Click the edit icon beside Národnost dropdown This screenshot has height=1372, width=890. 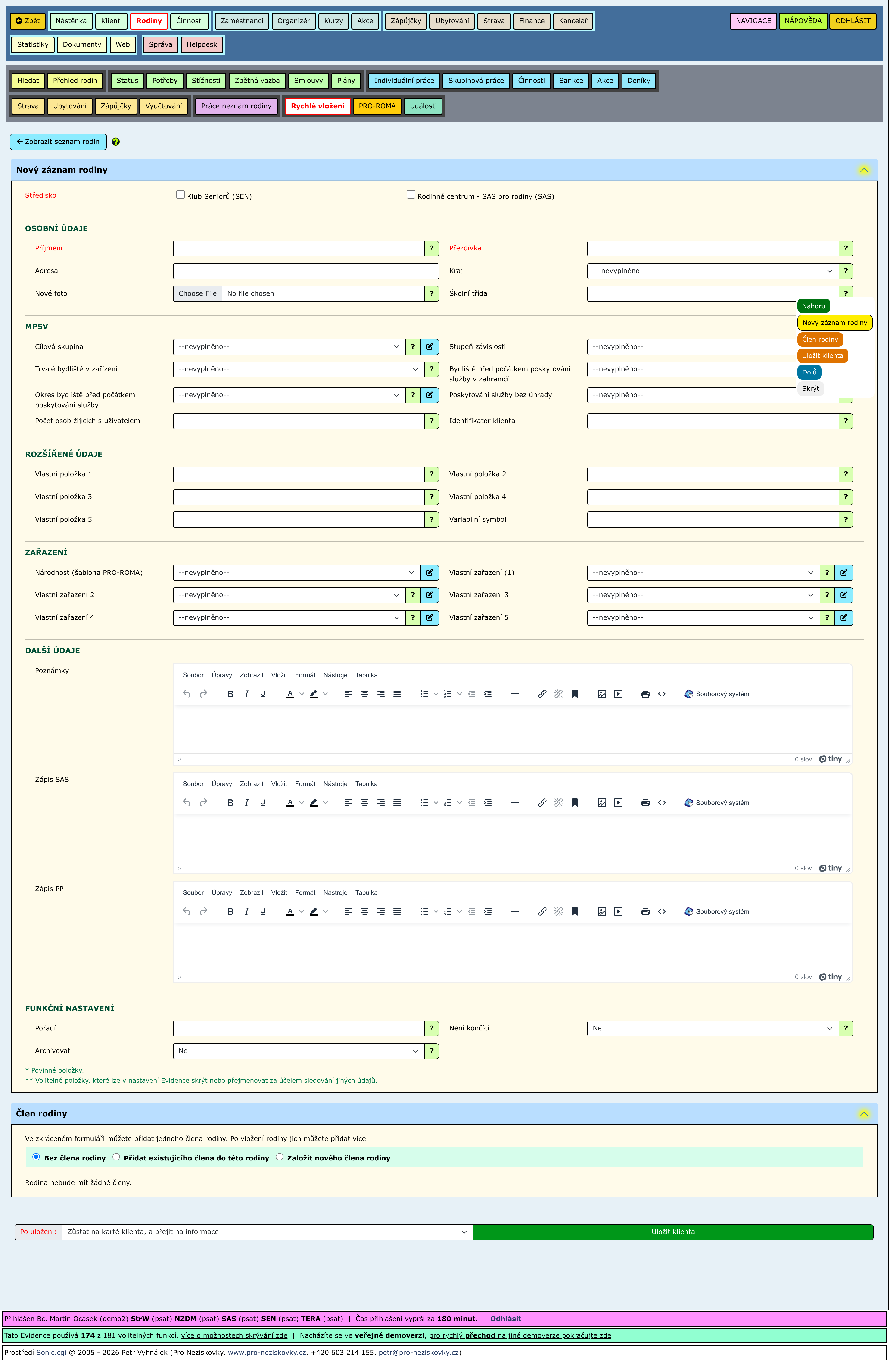[x=429, y=573]
